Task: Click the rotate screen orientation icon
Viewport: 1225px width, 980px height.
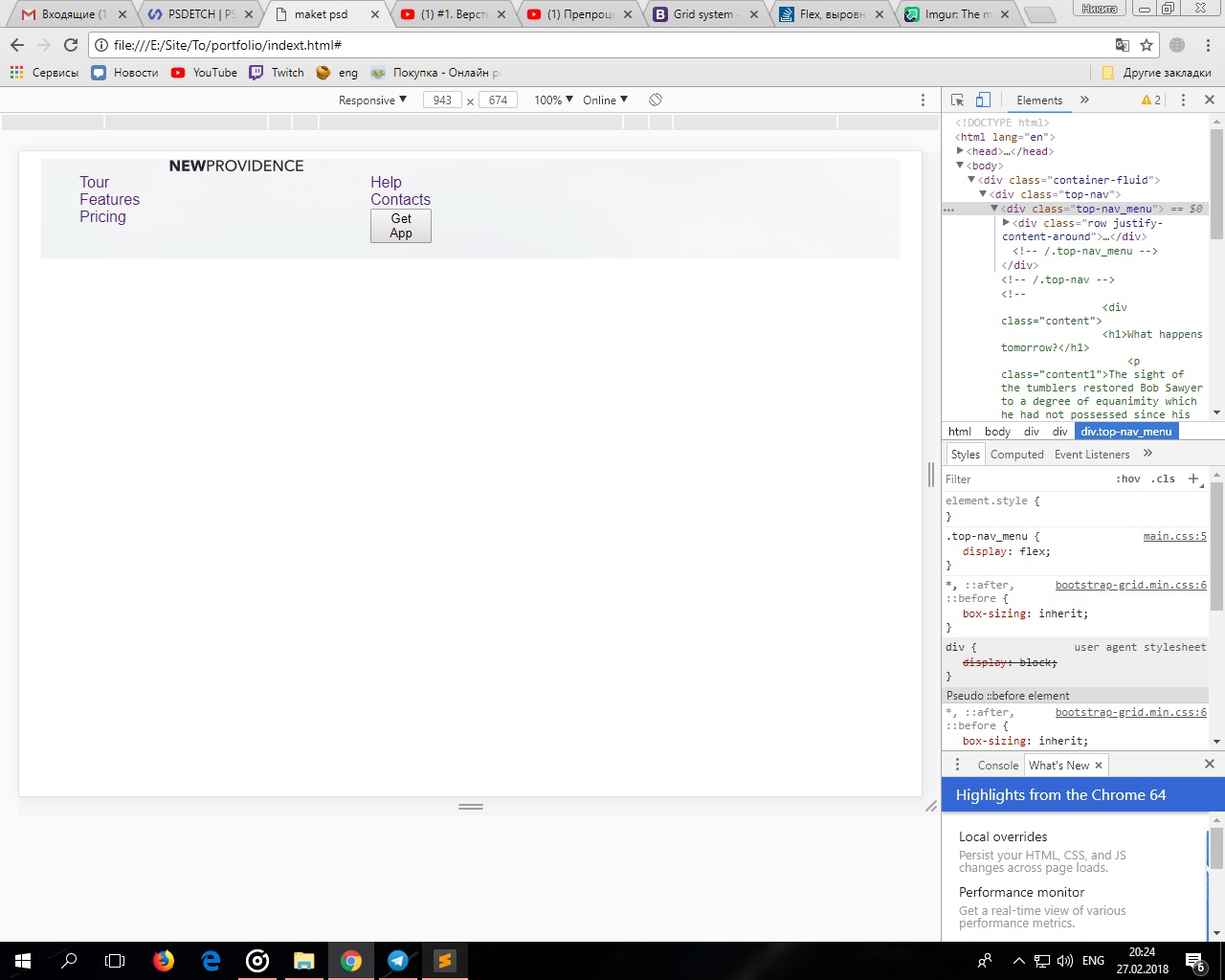Action: point(656,100)
